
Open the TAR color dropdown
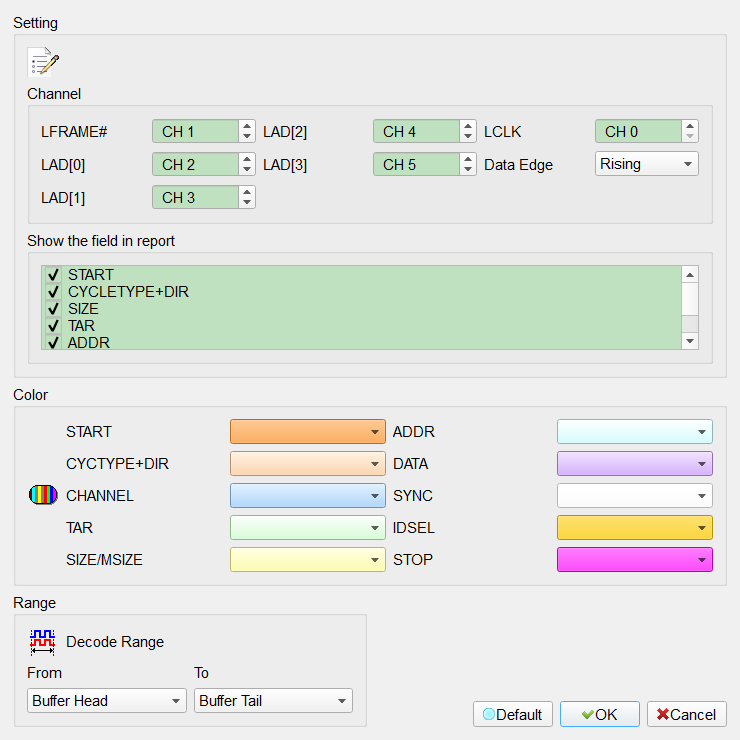308,528
